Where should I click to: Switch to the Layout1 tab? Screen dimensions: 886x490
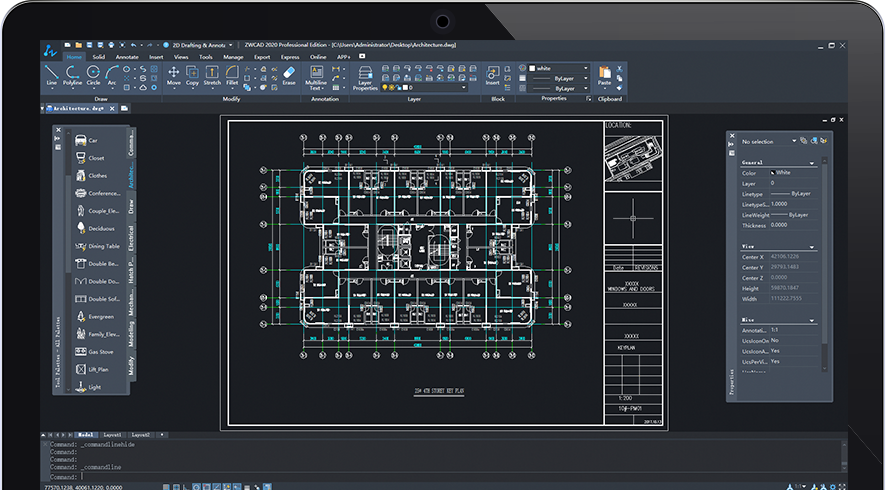[x=111, y=435]
